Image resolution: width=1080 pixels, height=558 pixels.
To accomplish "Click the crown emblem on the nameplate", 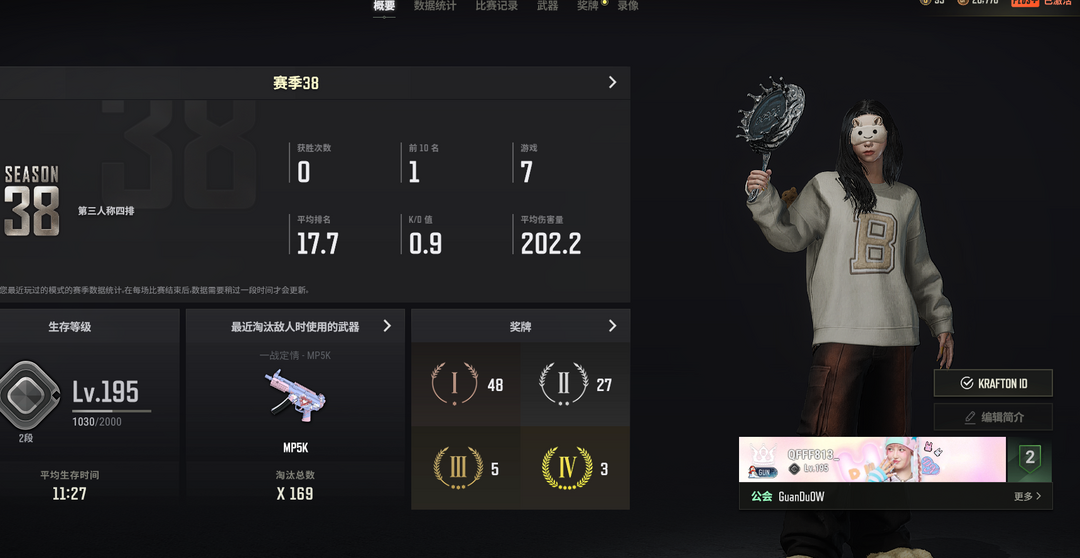I will (x=762, y=454).
